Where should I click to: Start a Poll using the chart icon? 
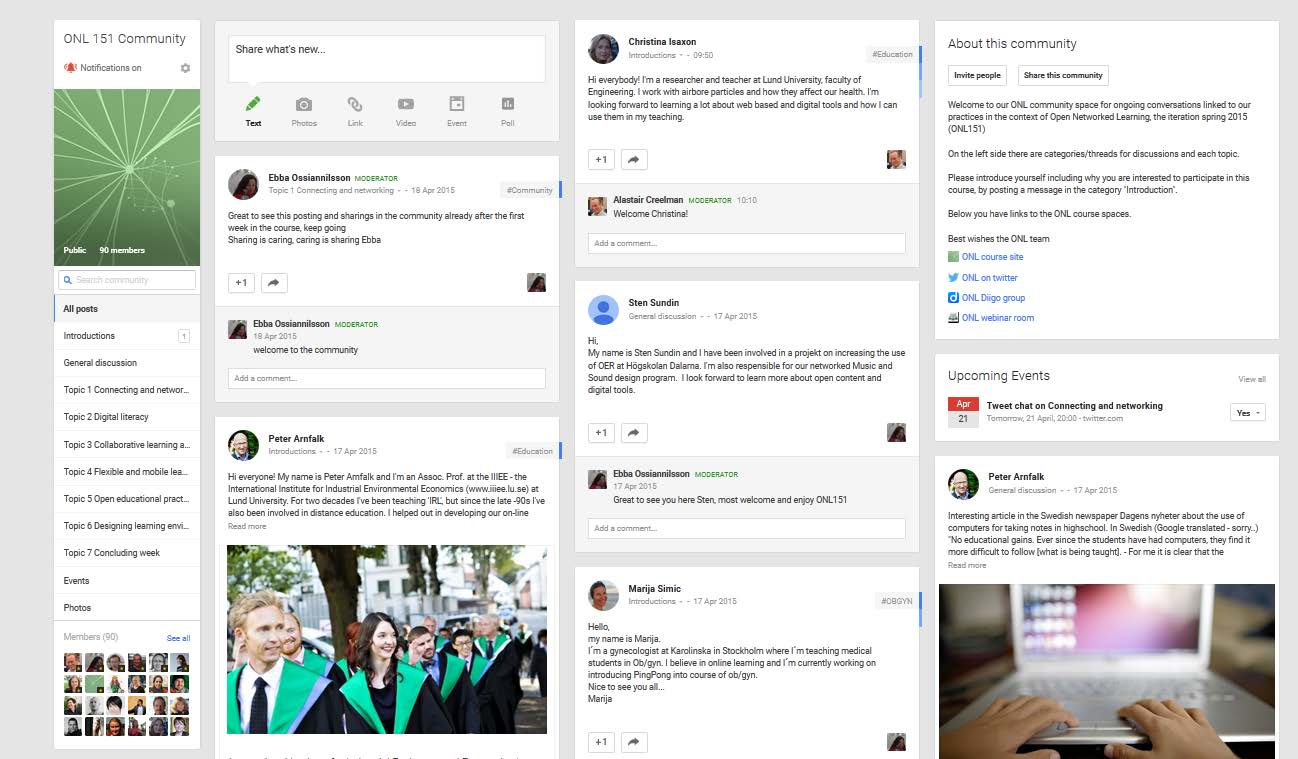(508, 104)
